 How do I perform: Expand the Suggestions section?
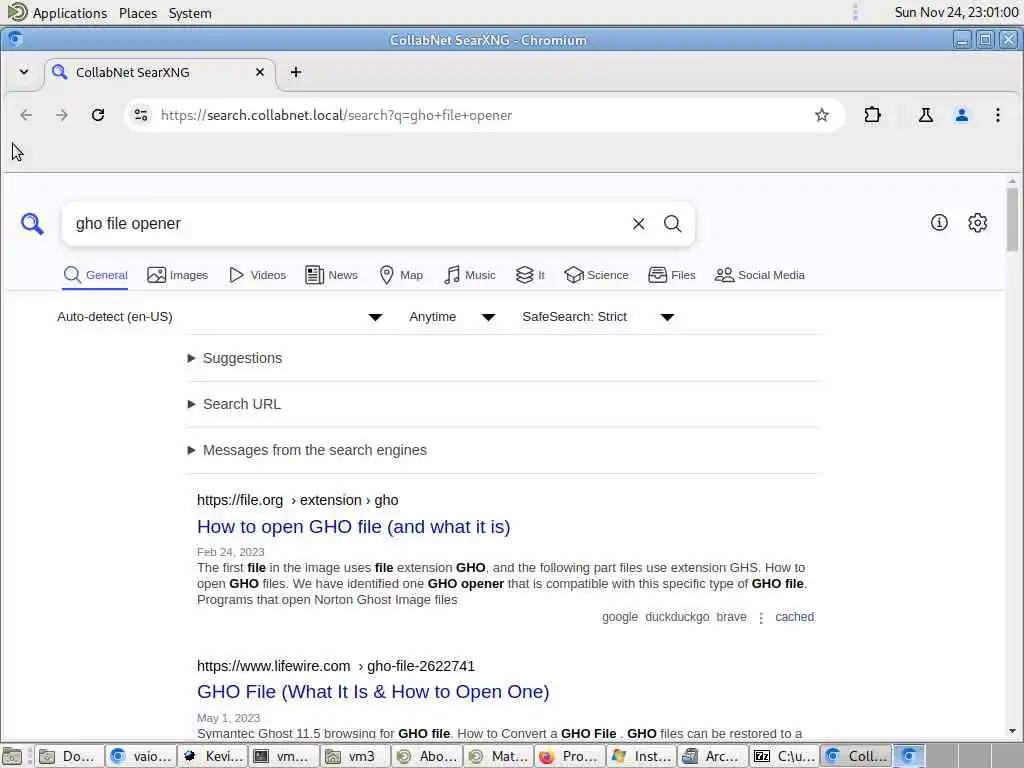click(235, 358)
